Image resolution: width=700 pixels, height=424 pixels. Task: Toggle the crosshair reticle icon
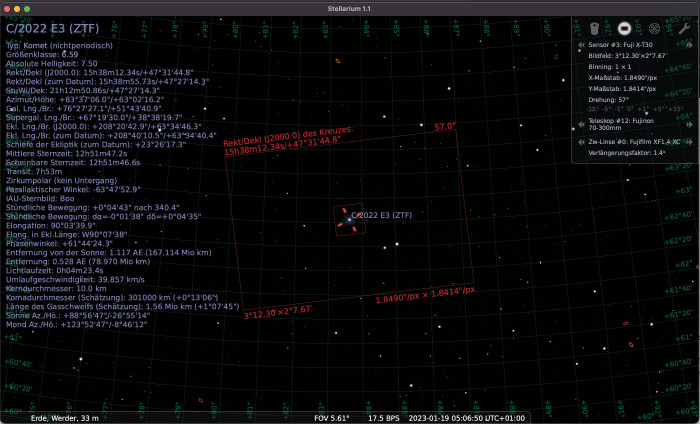[x=594, y=28]
